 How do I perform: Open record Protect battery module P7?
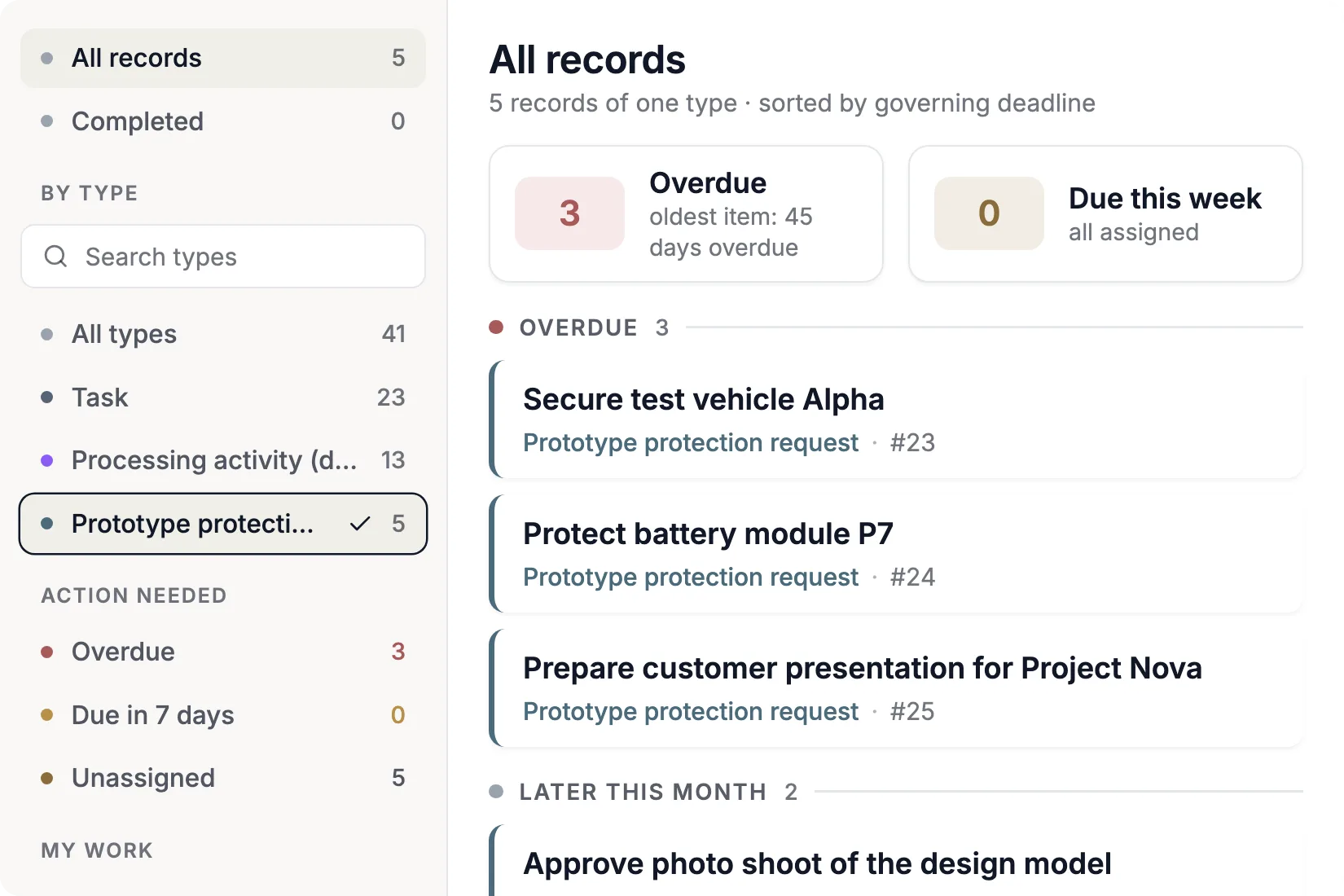coord(896,554)
